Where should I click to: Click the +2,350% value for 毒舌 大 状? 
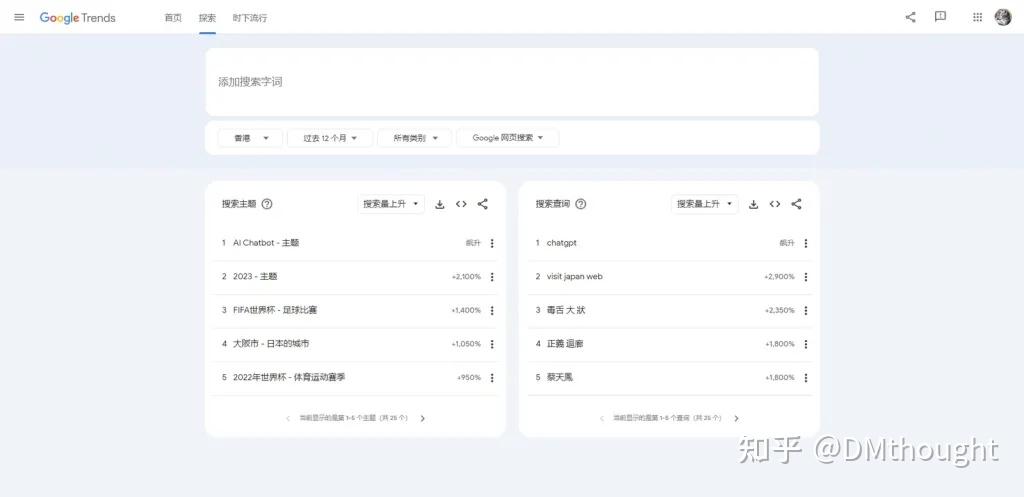(x=780, y=310)
